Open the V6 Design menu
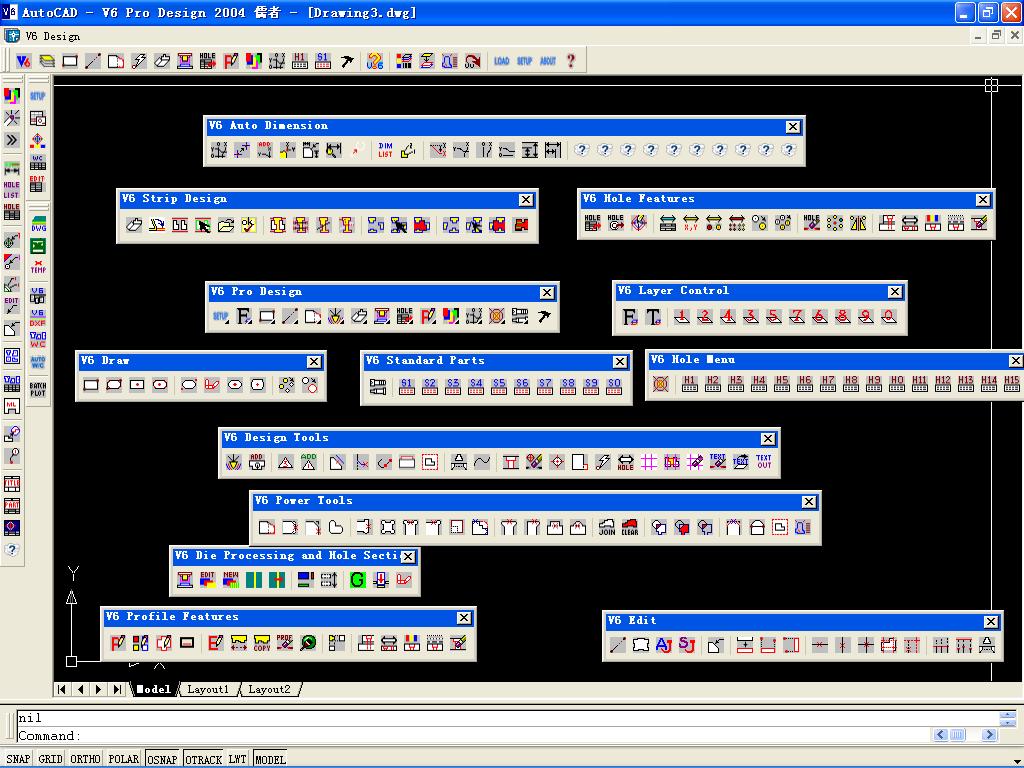Image resolution: width=1024 pixels, height=768 pixels. [x=53, y=36]
